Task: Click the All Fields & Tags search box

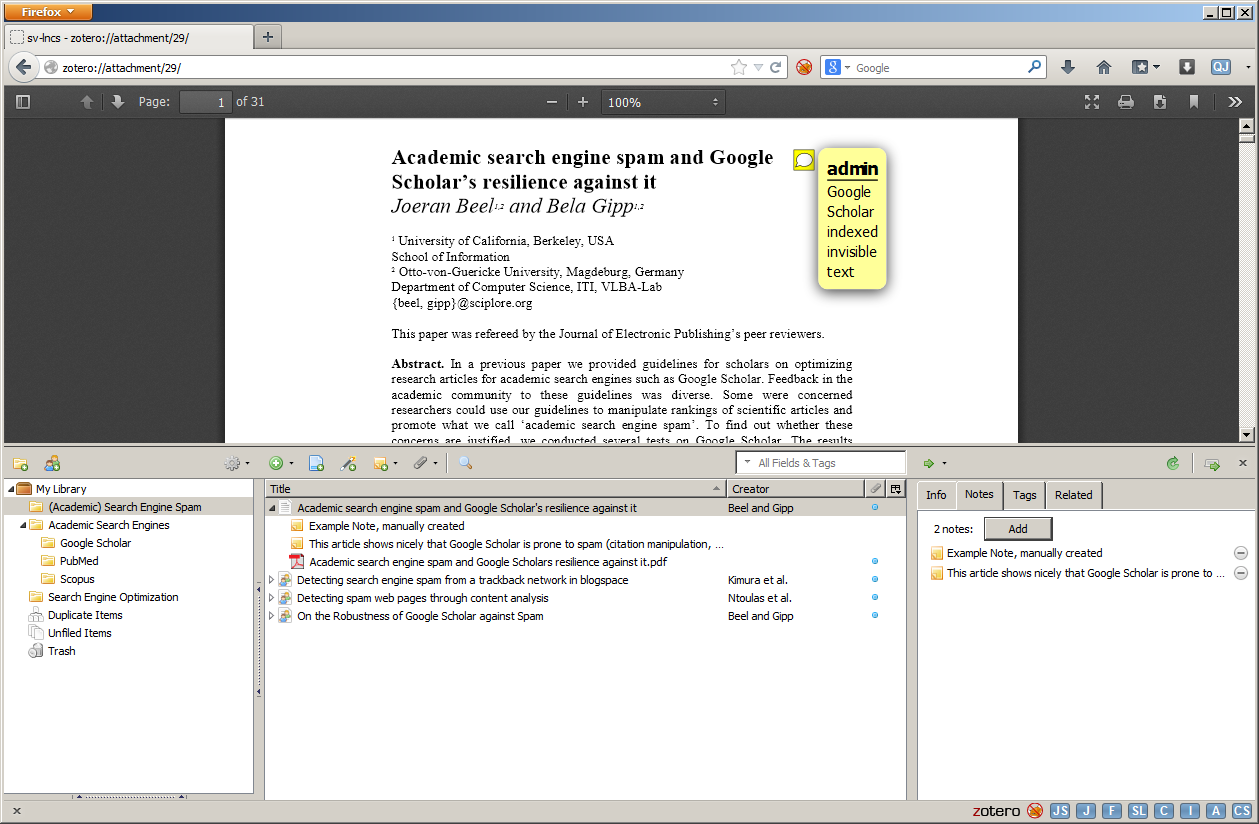Action: pos(821,463)
